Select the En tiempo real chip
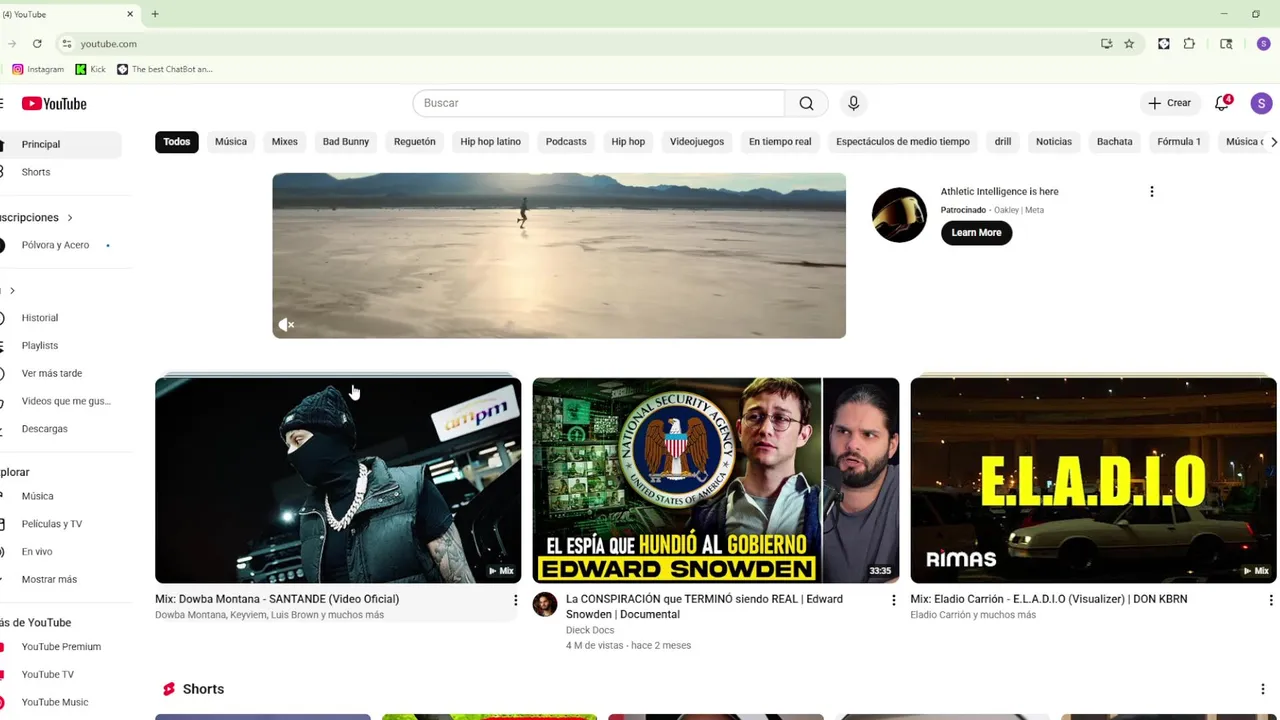Image resolution: width=1280 pixels, height=720 pixels. (780, 142)
